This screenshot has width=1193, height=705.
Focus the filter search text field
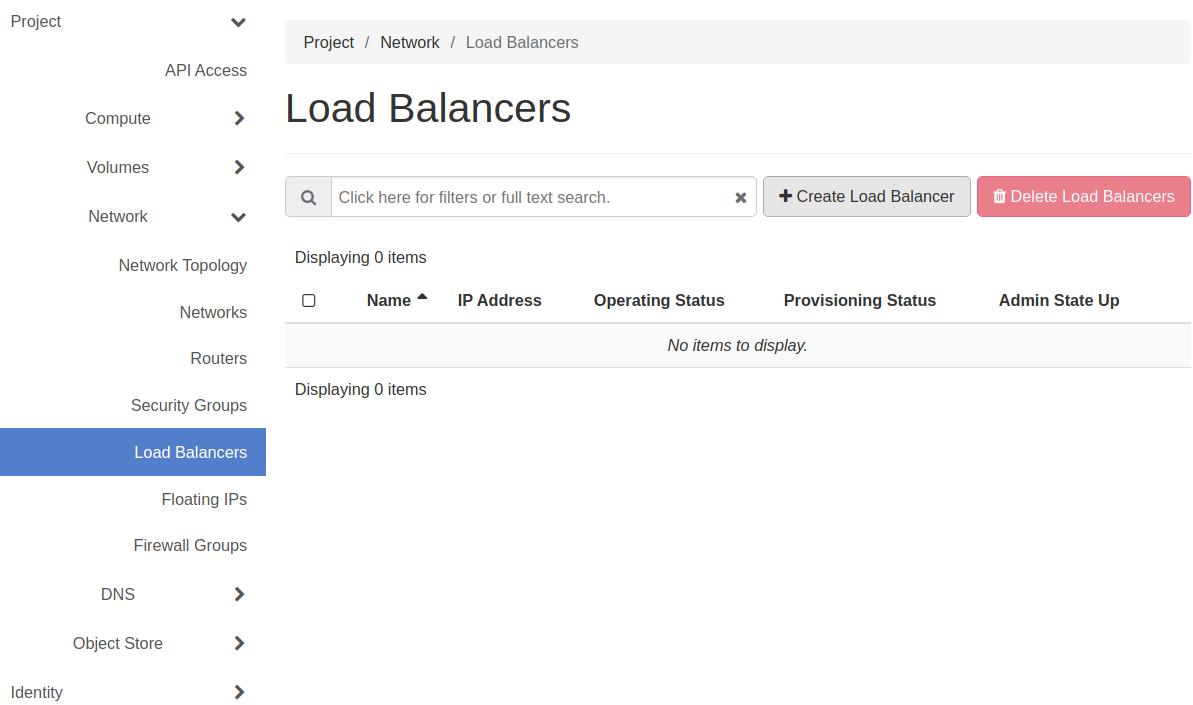pos(530,197)
